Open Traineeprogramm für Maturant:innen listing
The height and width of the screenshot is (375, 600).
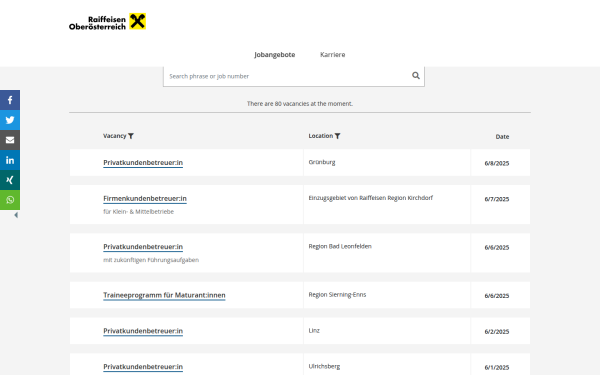pyautogui.click(x=164, y=295)
